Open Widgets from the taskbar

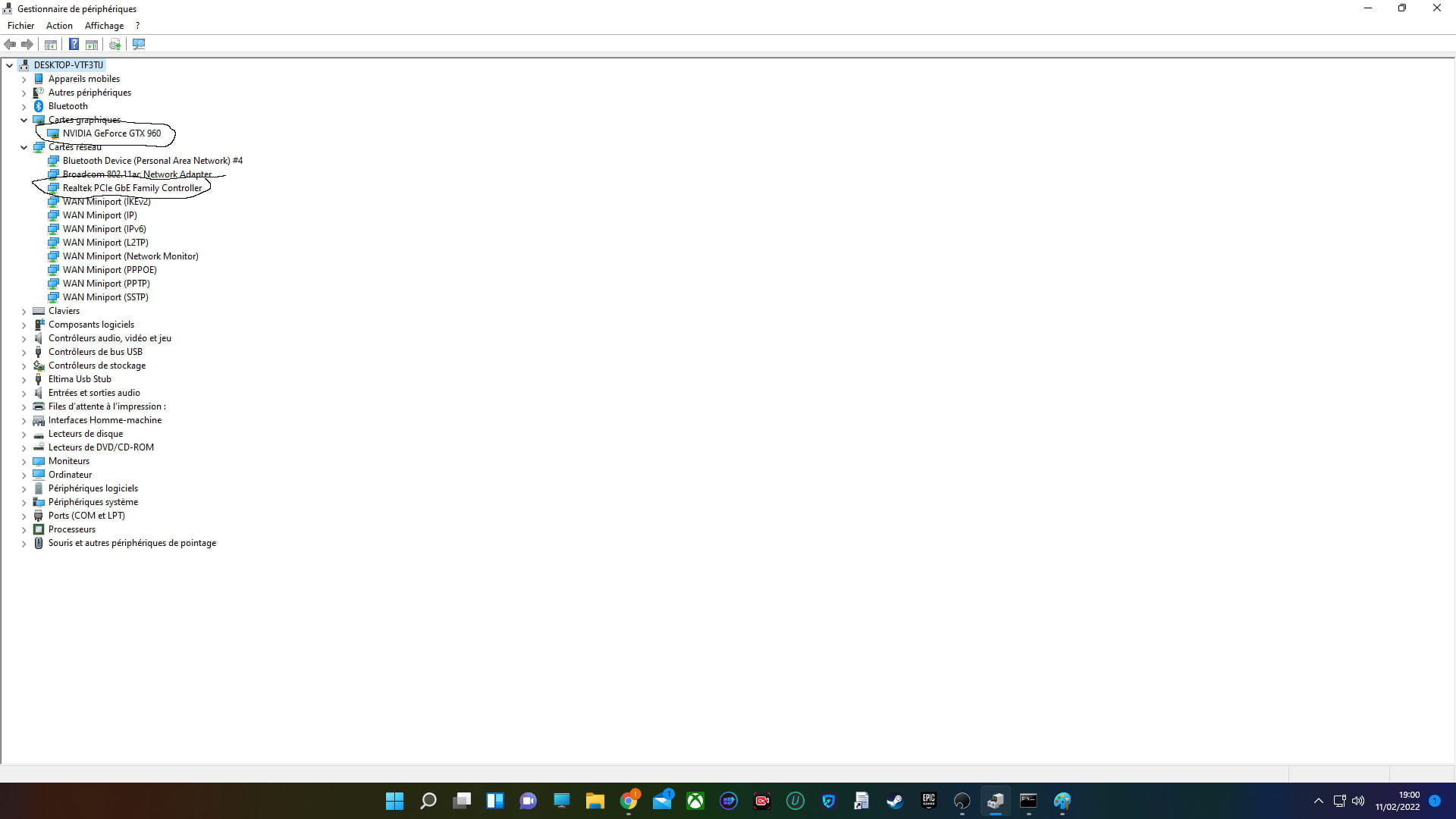coord(495,801)
